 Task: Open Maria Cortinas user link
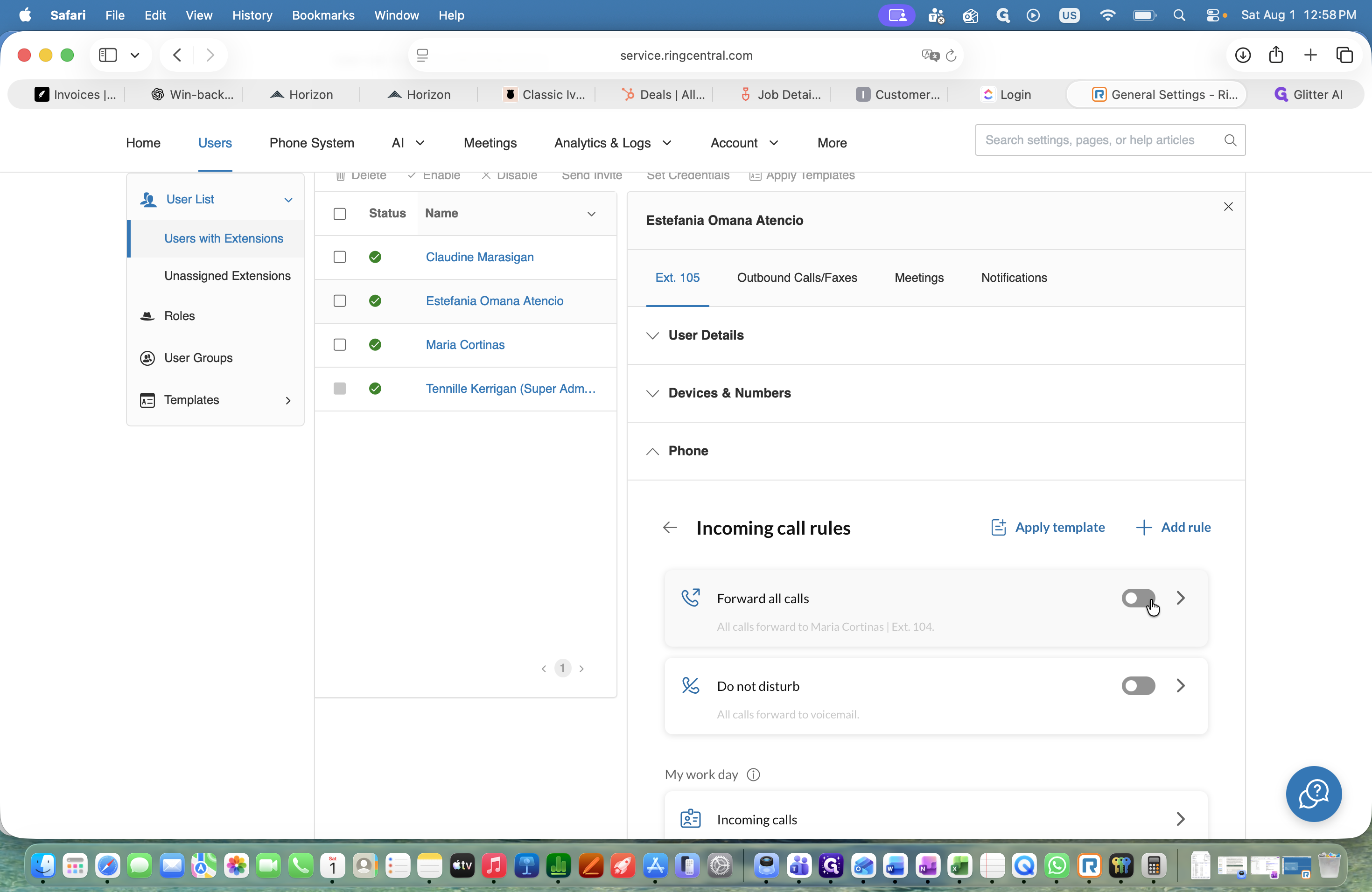pyautogui.click(x=465, y=345)
